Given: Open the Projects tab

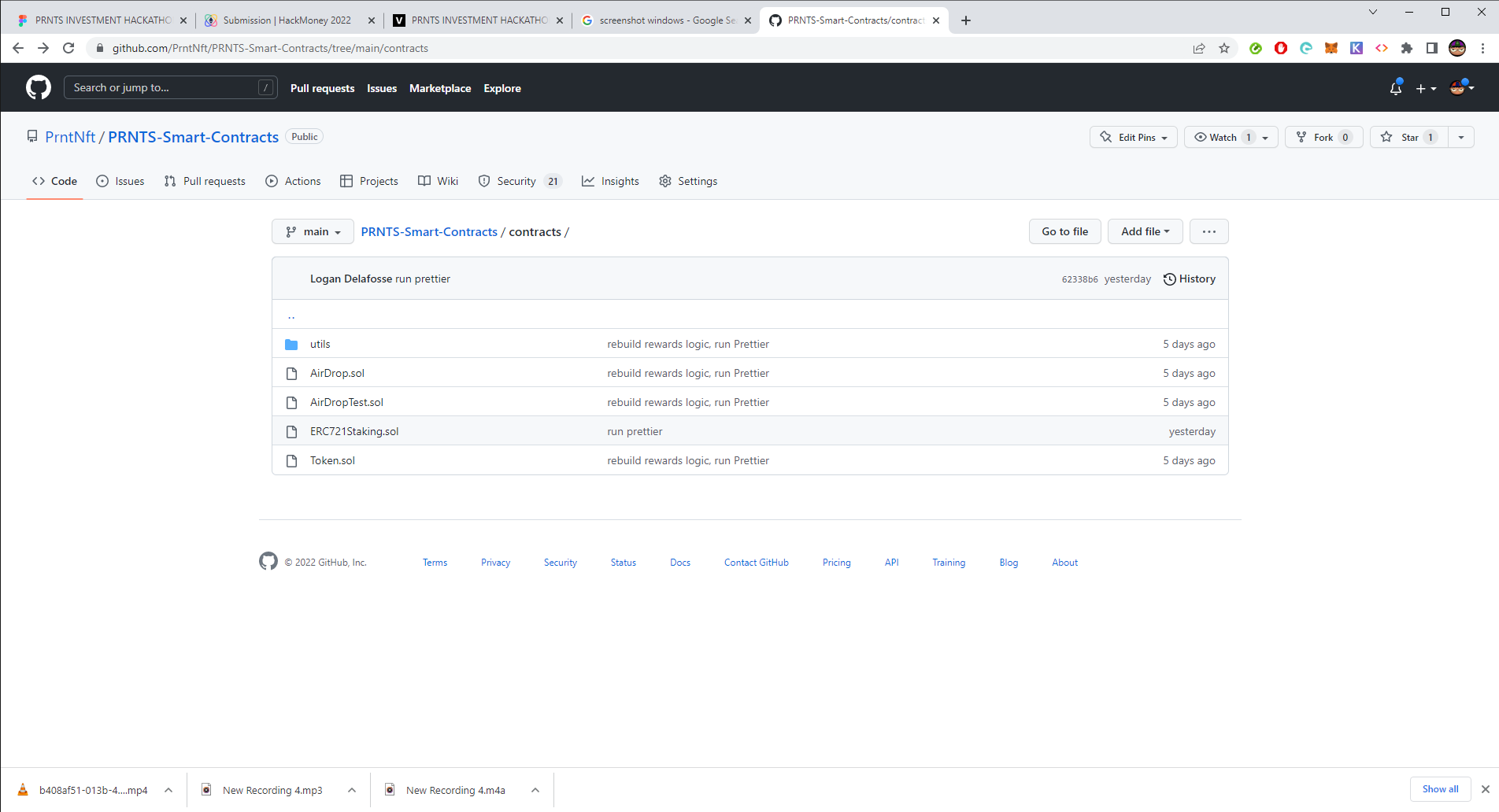Looking at the screenshot, I should pyautogui.click(x=369, y=181).
